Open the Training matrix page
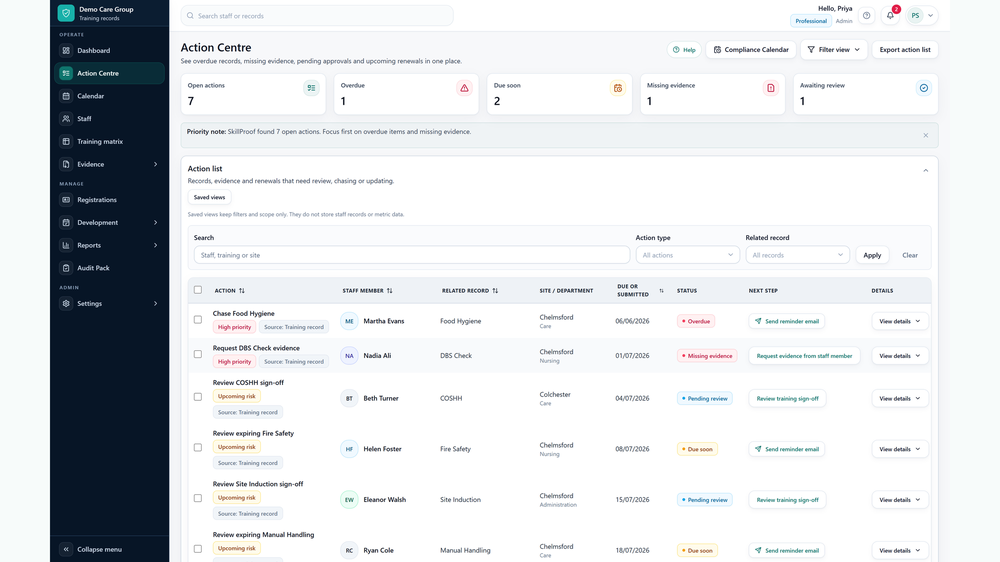This screenshot has width=1000, height=562. tap(109, 142)
